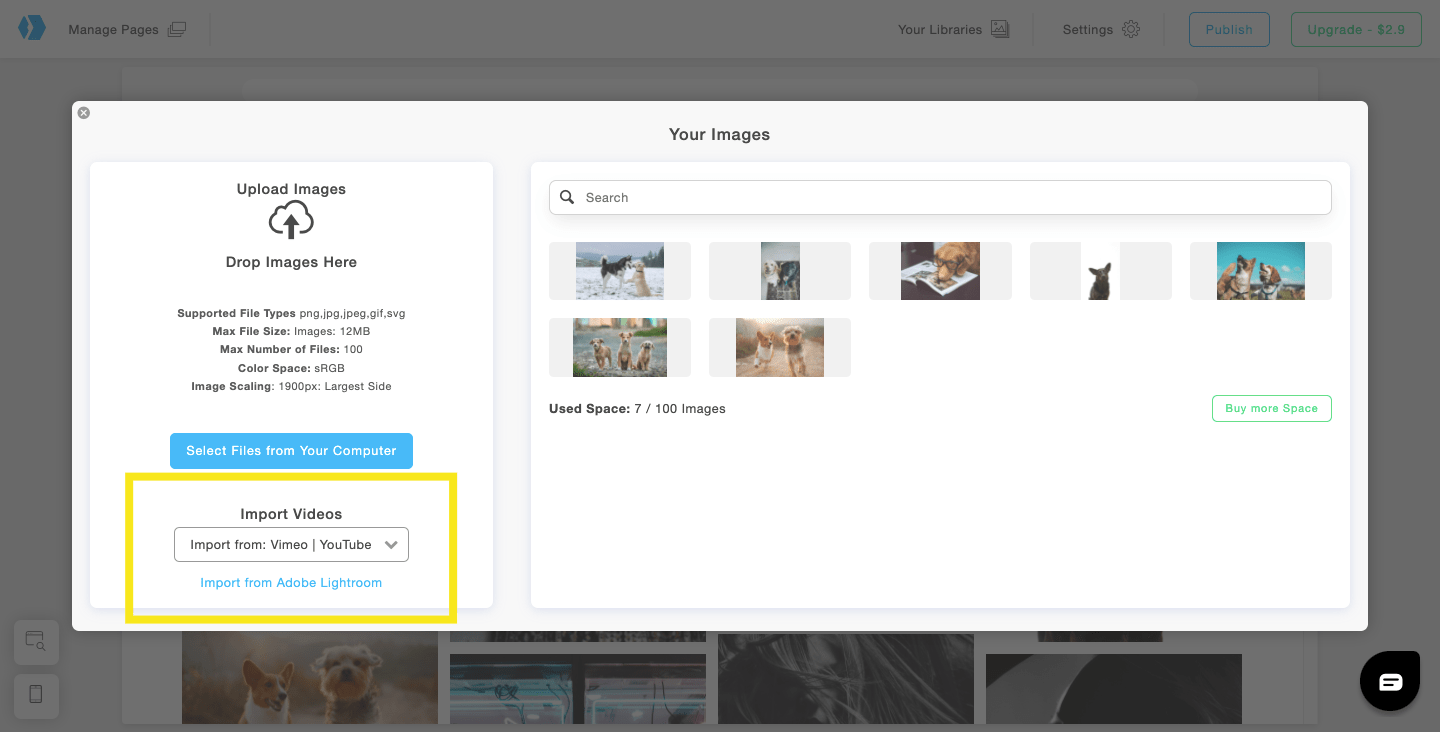Screen dimensions: 1440x732
Task: Click Select Files from Your Computer
Action: point(291,451)
